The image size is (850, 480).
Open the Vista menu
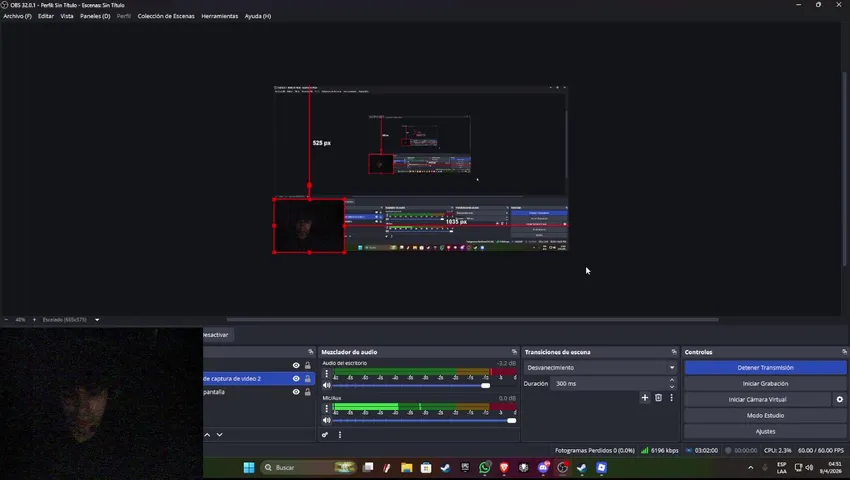tap(67, 16)
